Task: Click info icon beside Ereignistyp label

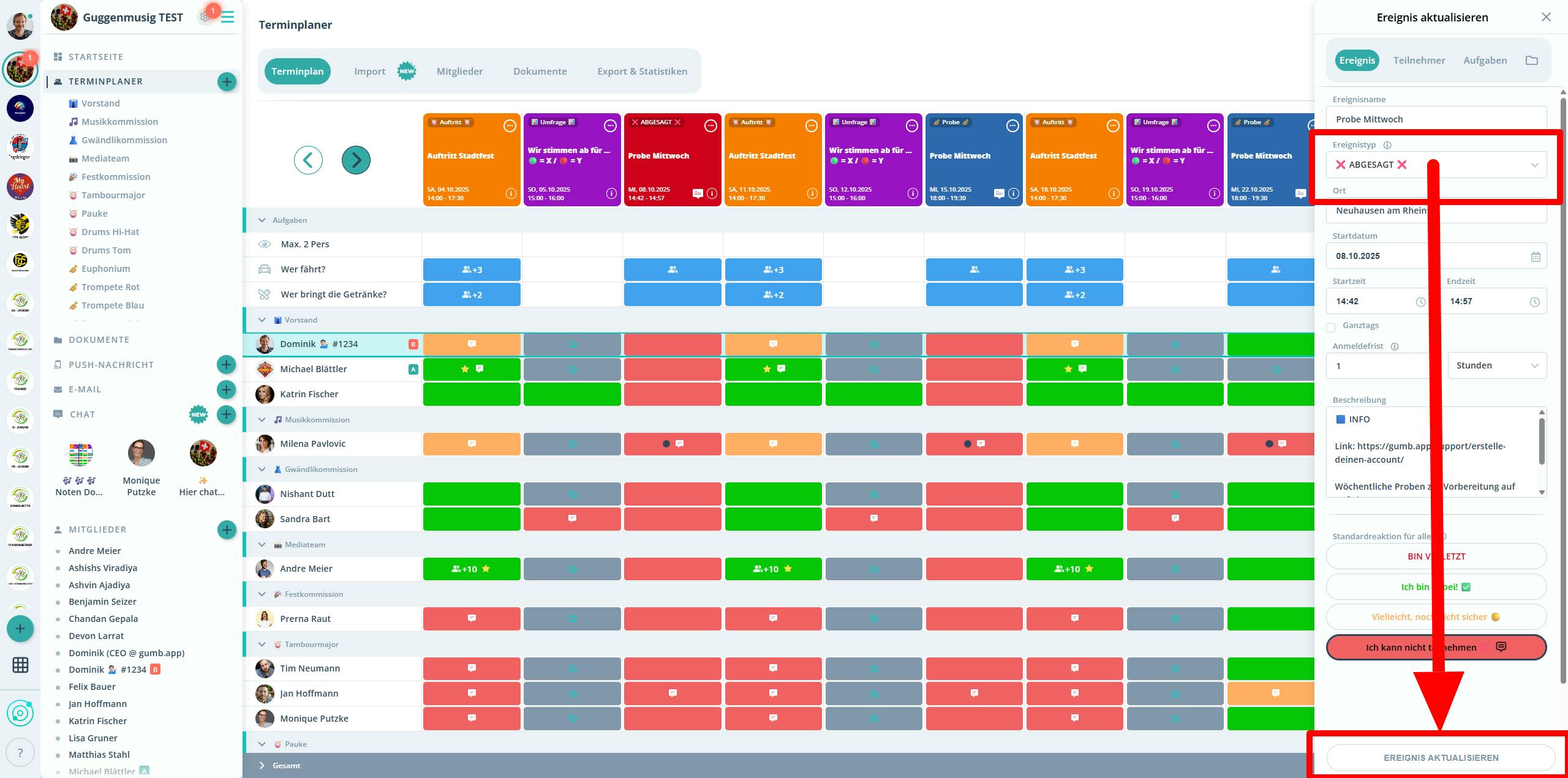Action: click(1387, 145)
